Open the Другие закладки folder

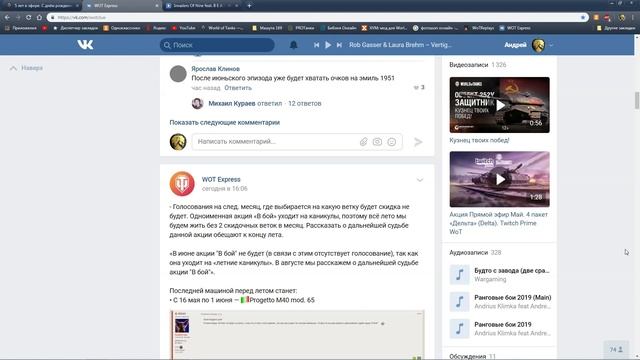[x=616, y=28]
